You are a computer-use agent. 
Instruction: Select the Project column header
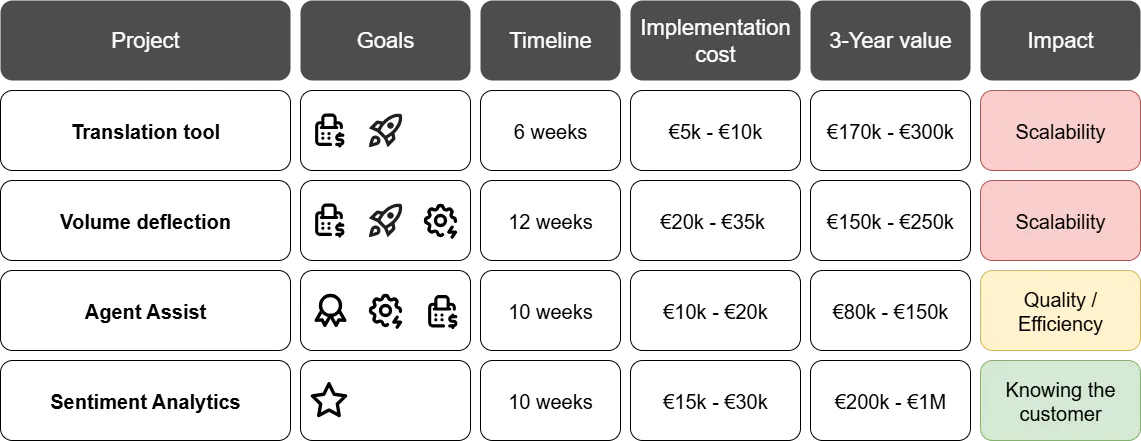click(145, 41)
